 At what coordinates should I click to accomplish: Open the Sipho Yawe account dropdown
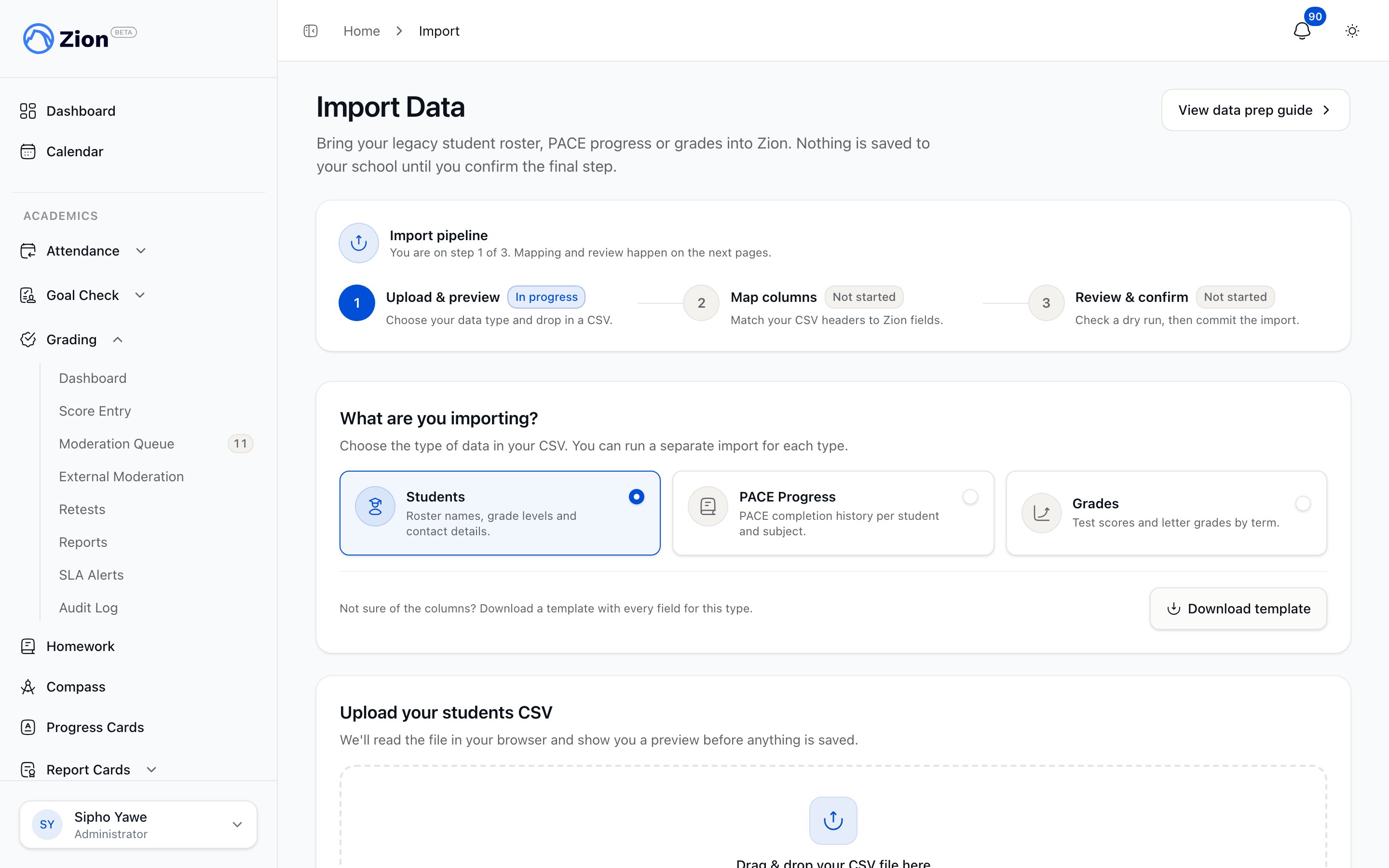138,825
